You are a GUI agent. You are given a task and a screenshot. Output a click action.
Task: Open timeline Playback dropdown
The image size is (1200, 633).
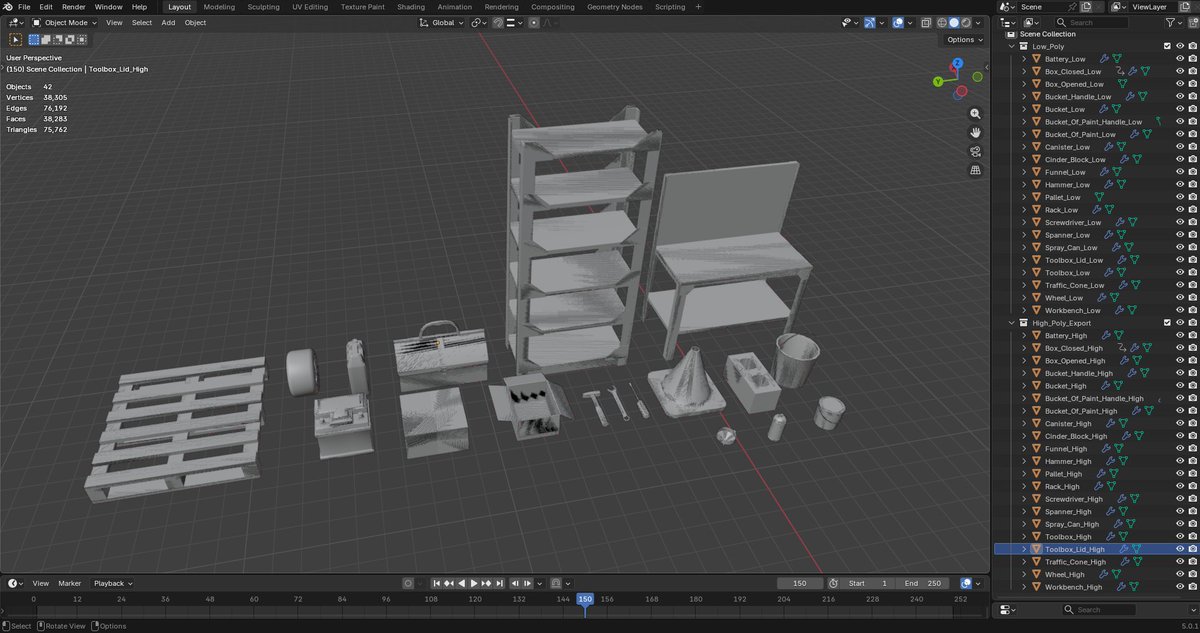pyautogui.click(x=113, y=583)
